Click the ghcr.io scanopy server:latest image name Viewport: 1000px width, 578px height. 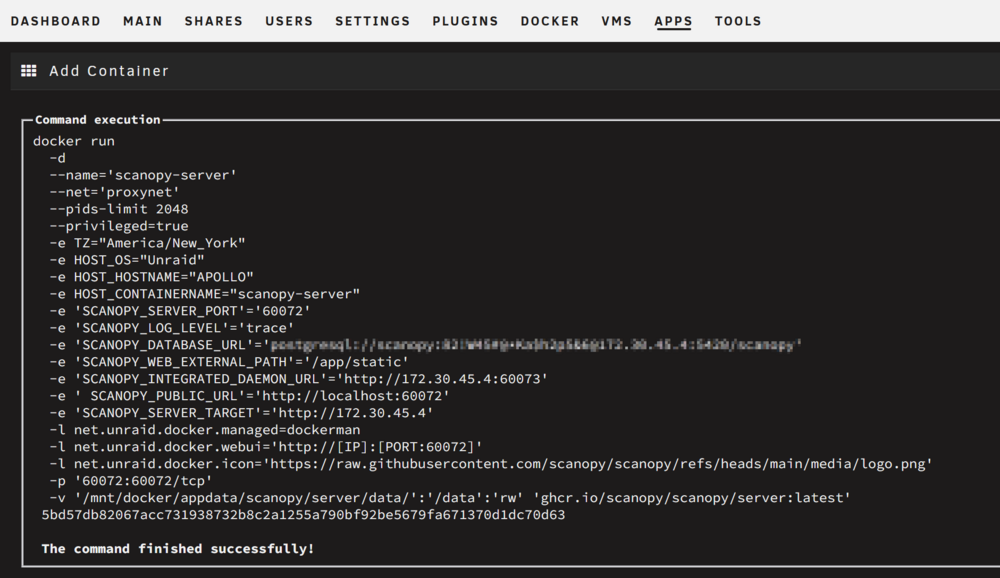point(696,498)
